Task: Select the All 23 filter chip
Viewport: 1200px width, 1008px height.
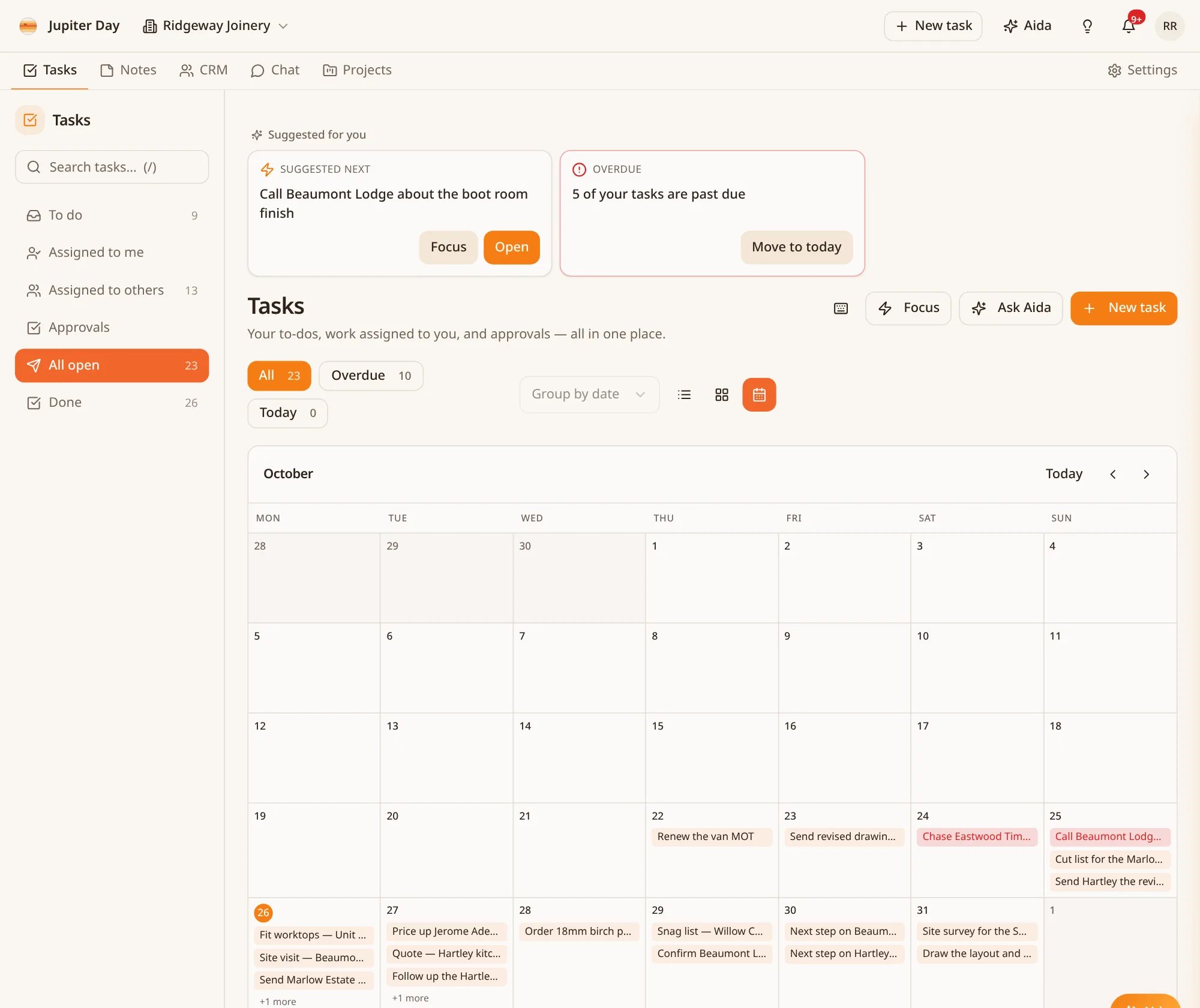Action: pos(279,376)
